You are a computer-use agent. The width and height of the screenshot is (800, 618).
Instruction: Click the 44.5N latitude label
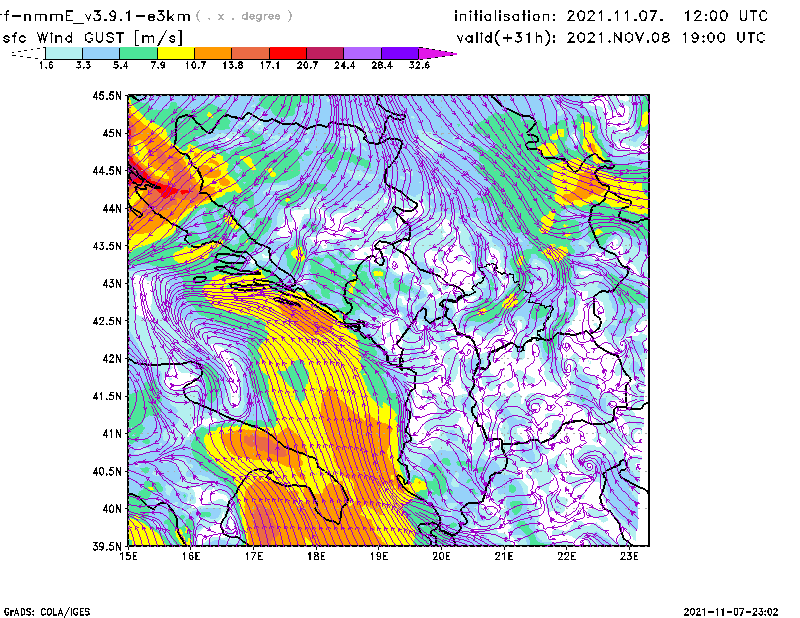coord(107,170)
